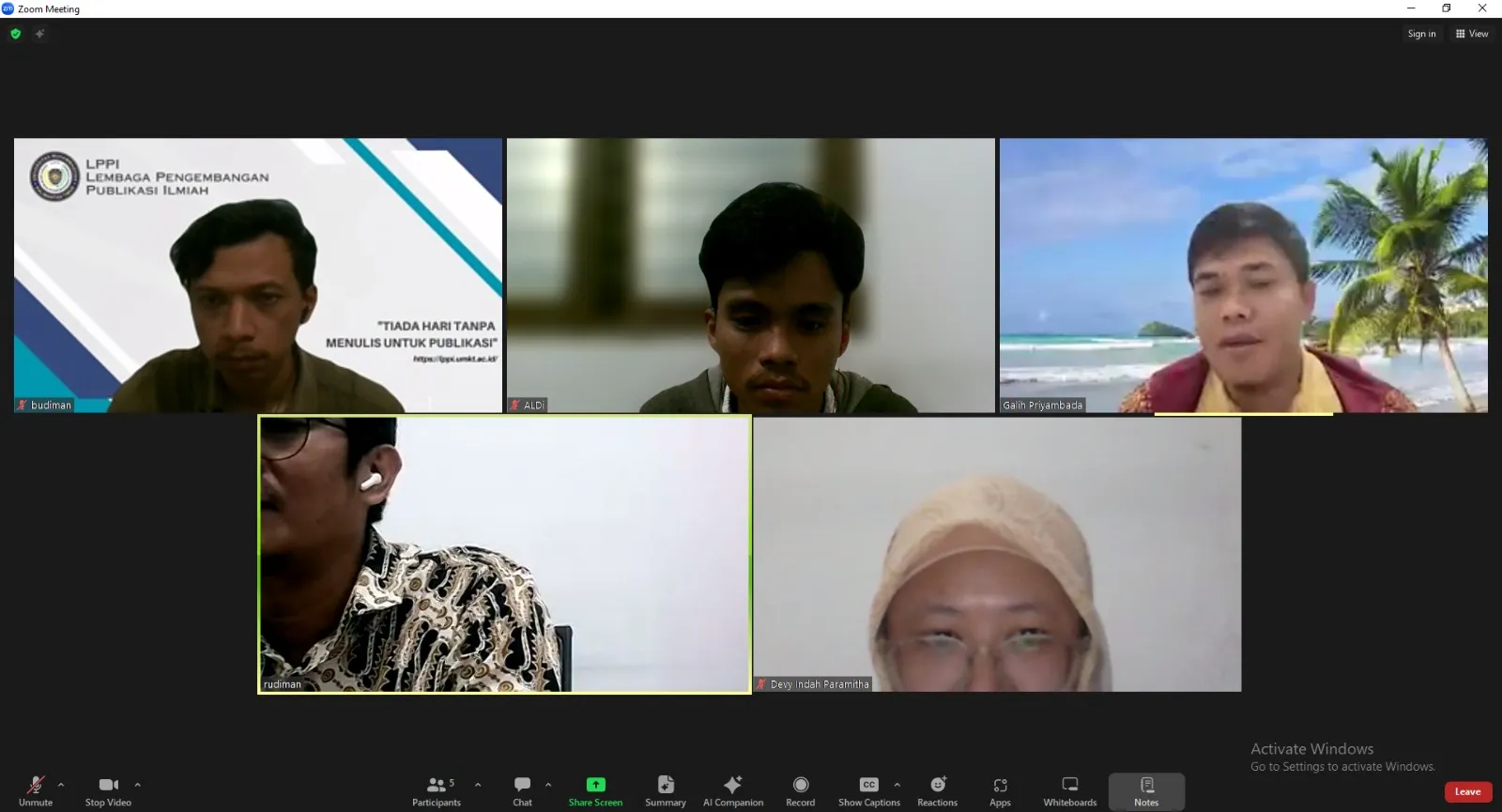Open meeting Summary

point(666,790)
